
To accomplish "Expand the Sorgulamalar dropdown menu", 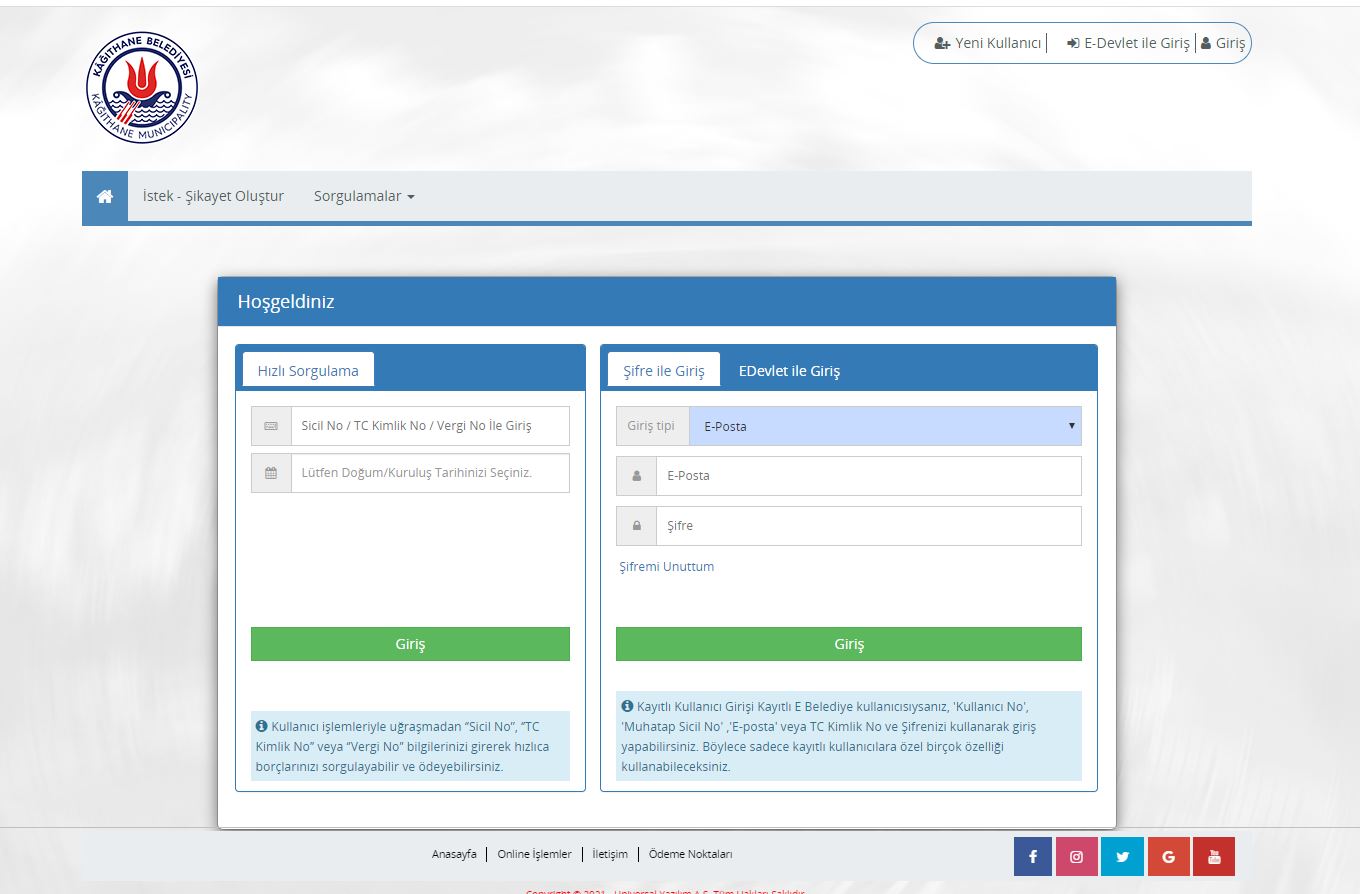I will click(x=364, y=197).
